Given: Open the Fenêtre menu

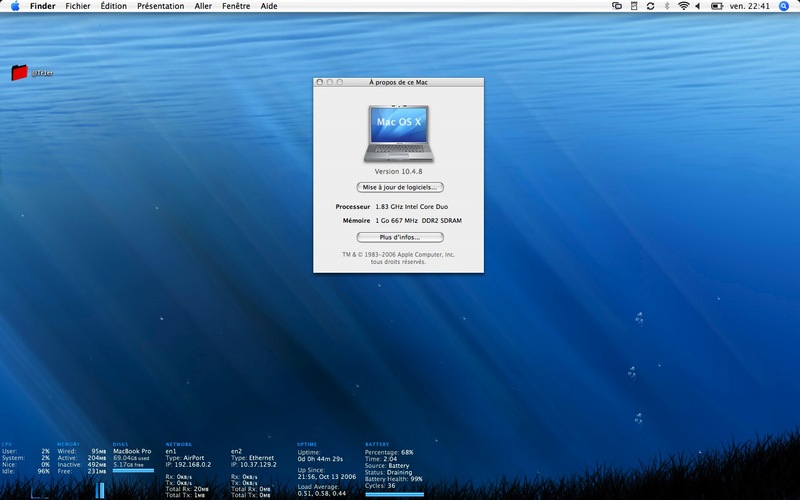Looking at the screenshot, I should (236, 6).
